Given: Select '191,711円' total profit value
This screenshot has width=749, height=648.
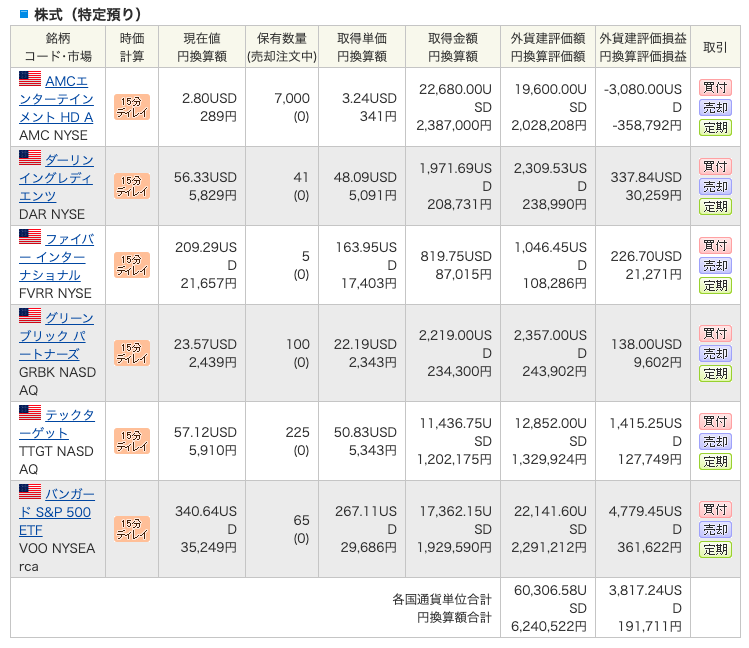Looking at the screenshot, I should point(650,627).
